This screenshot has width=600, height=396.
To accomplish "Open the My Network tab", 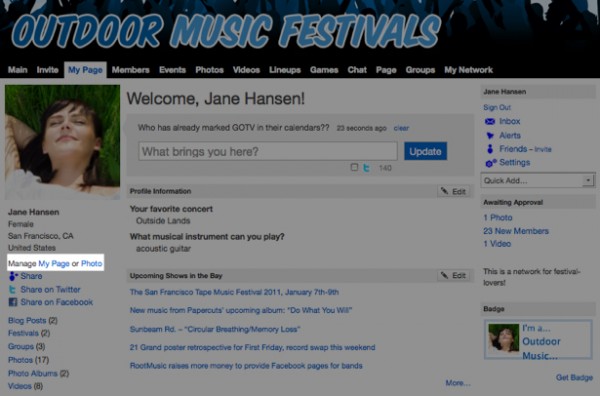I will [468, 70].
